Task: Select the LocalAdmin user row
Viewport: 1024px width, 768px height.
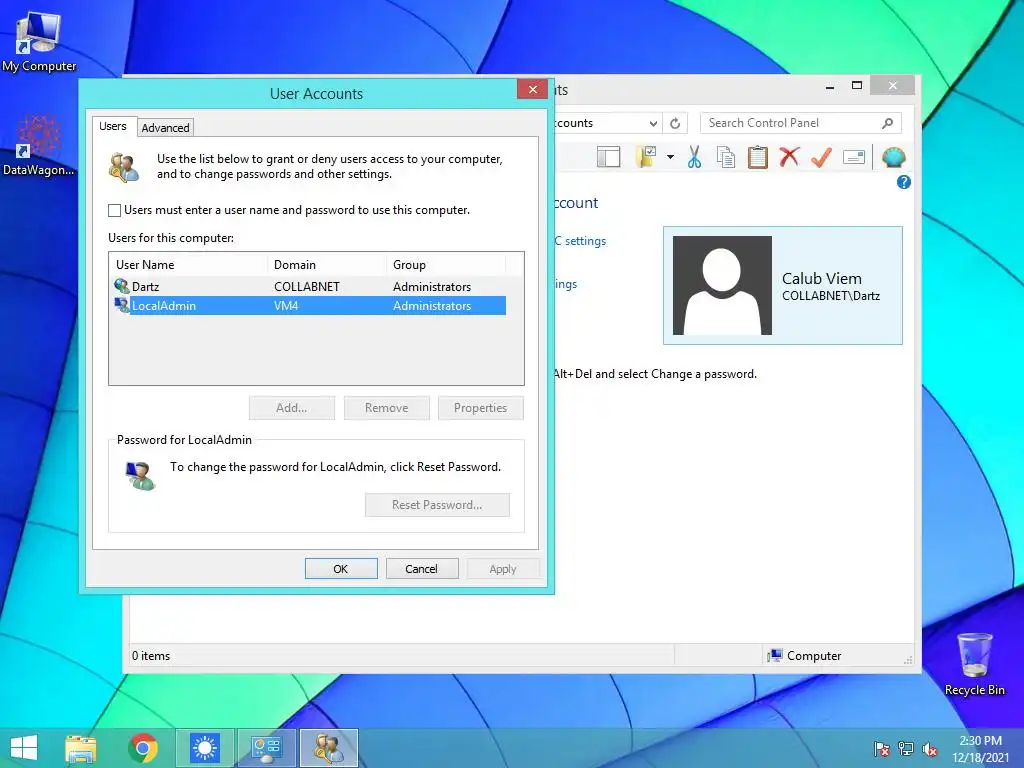Action: point(309,306)
